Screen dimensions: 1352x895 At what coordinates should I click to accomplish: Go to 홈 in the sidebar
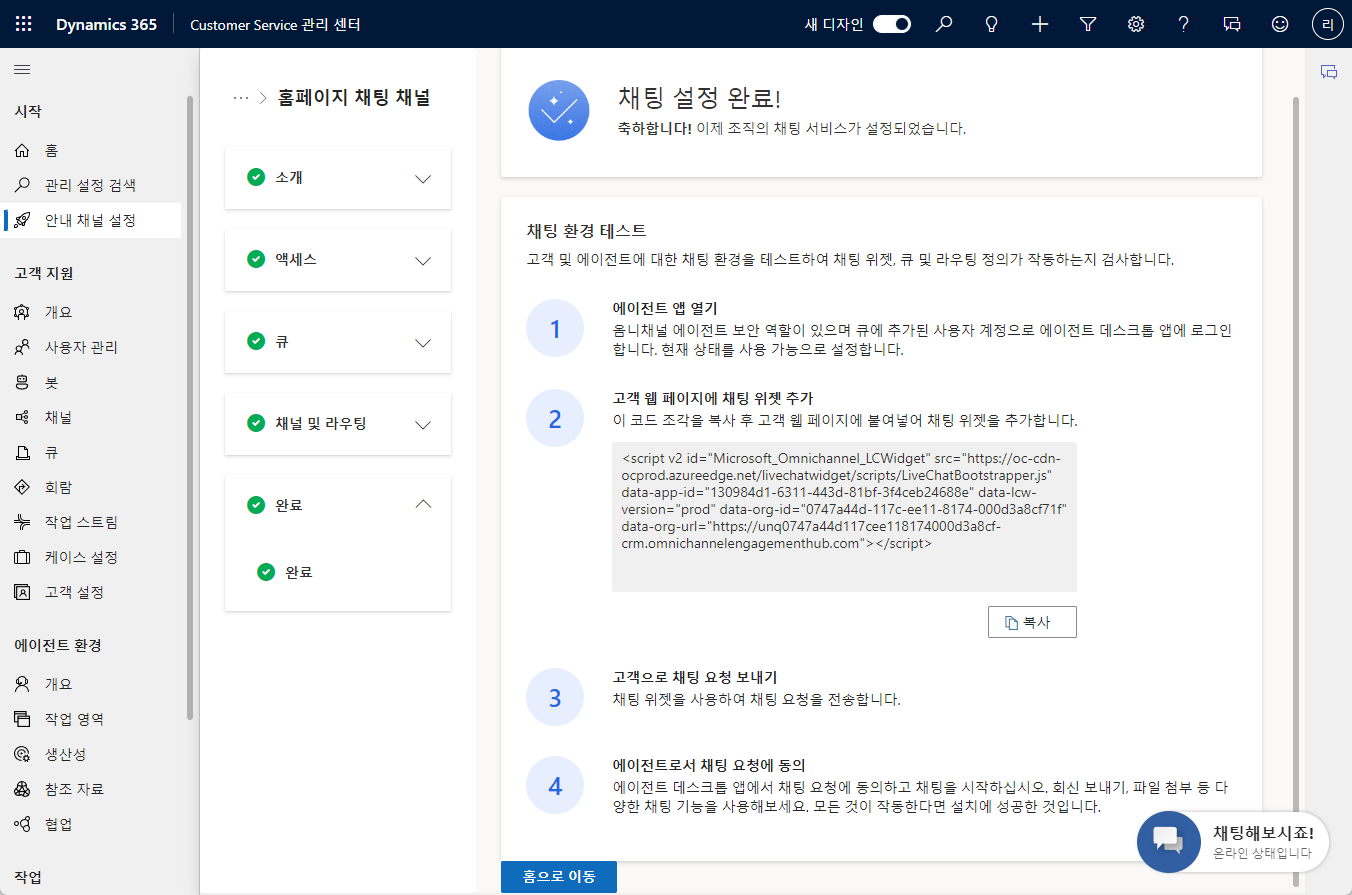click(91, 150)
